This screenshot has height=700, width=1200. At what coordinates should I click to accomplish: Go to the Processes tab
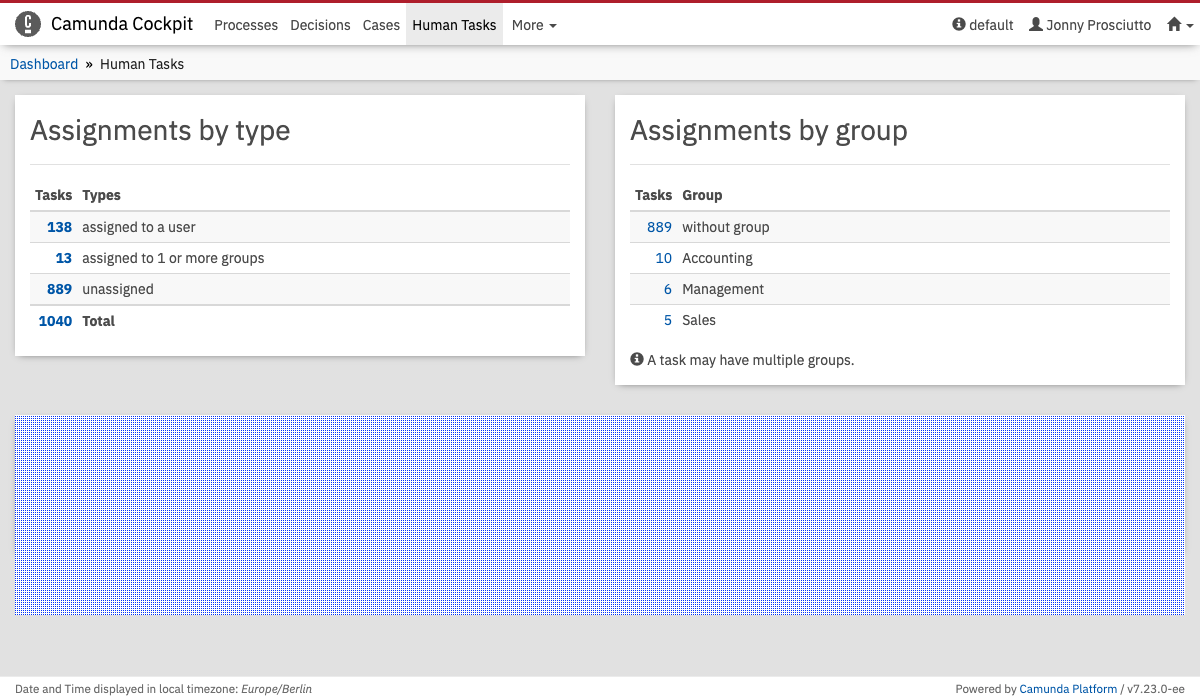point(246,25)
